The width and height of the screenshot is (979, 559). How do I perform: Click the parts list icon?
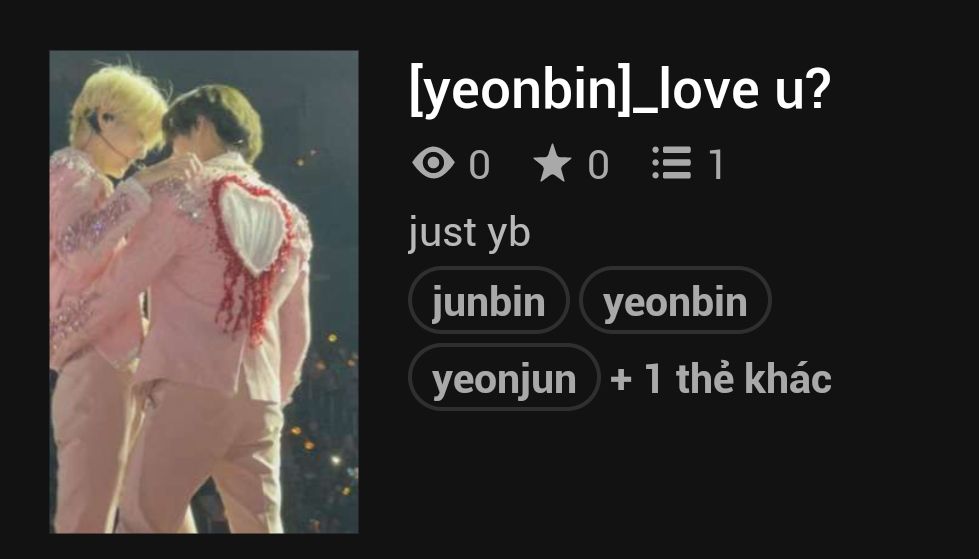(x=671, y=163)
